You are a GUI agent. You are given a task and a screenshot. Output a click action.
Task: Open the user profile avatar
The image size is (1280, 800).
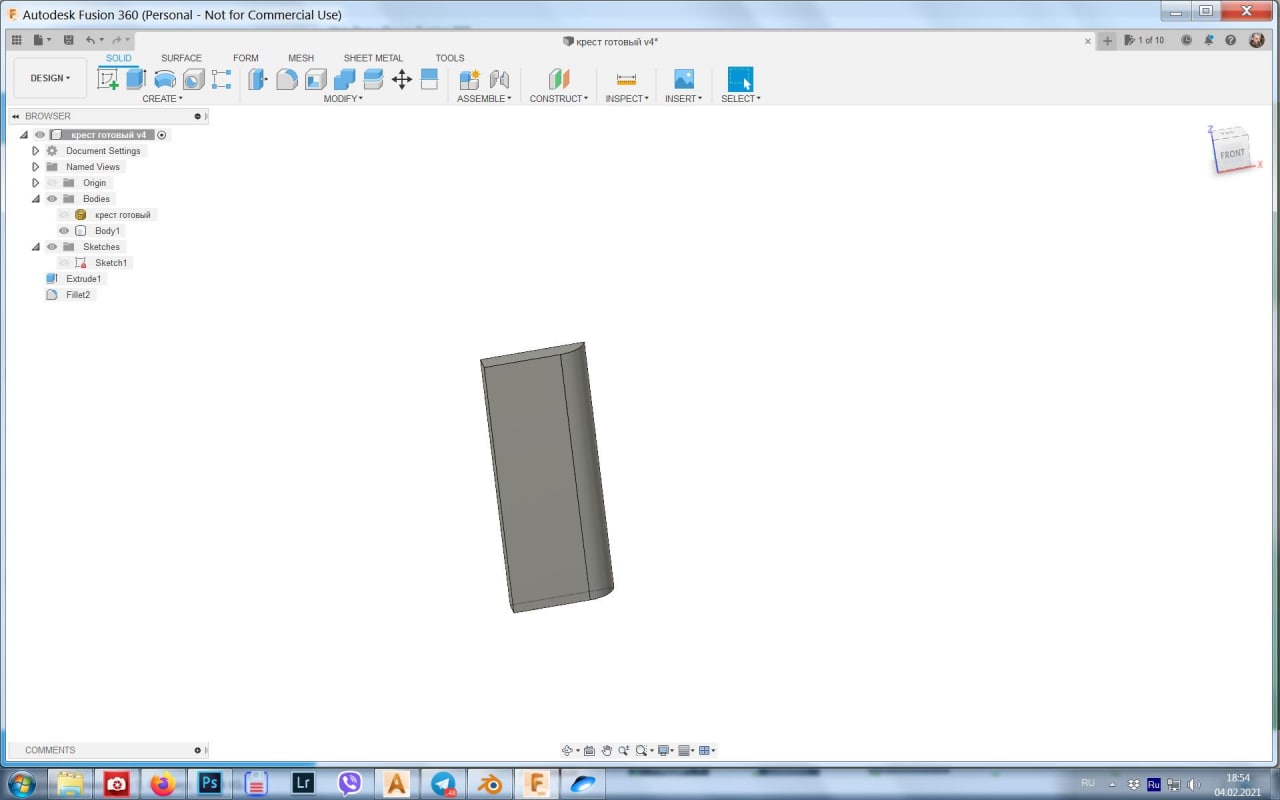click(1256, 40)
